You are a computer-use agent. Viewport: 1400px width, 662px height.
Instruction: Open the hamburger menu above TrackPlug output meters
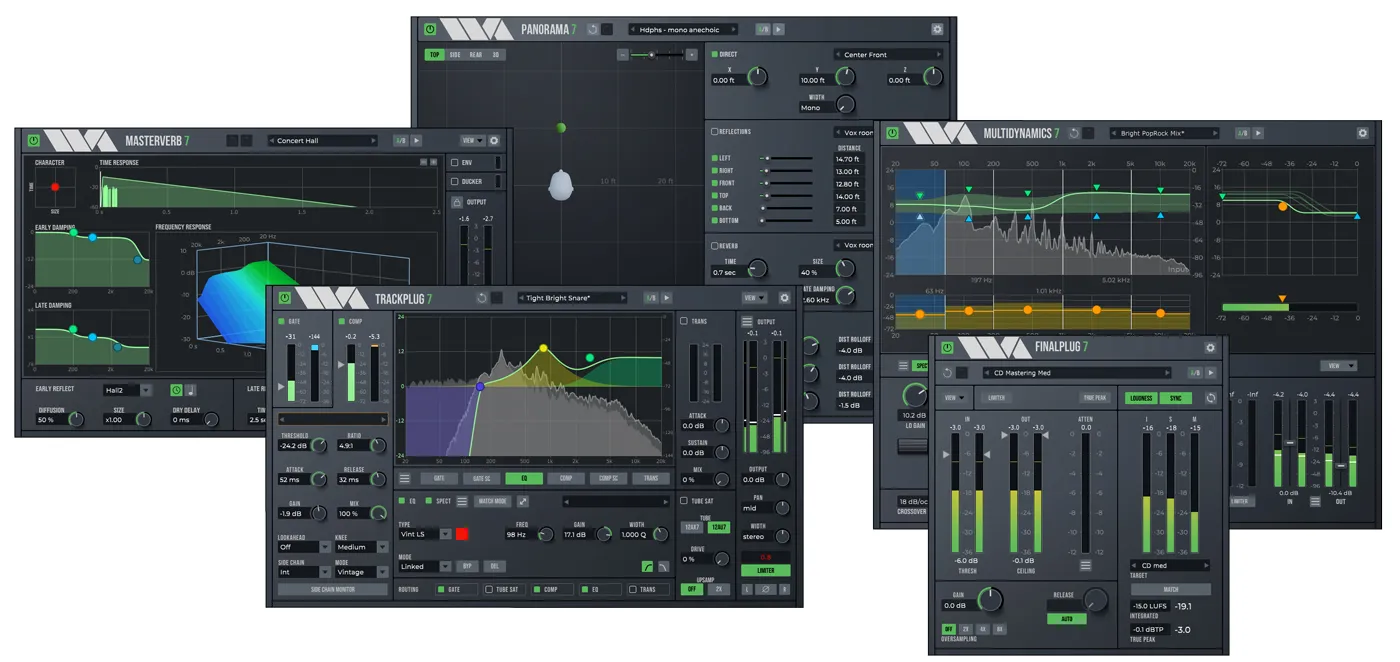(747, 321)
